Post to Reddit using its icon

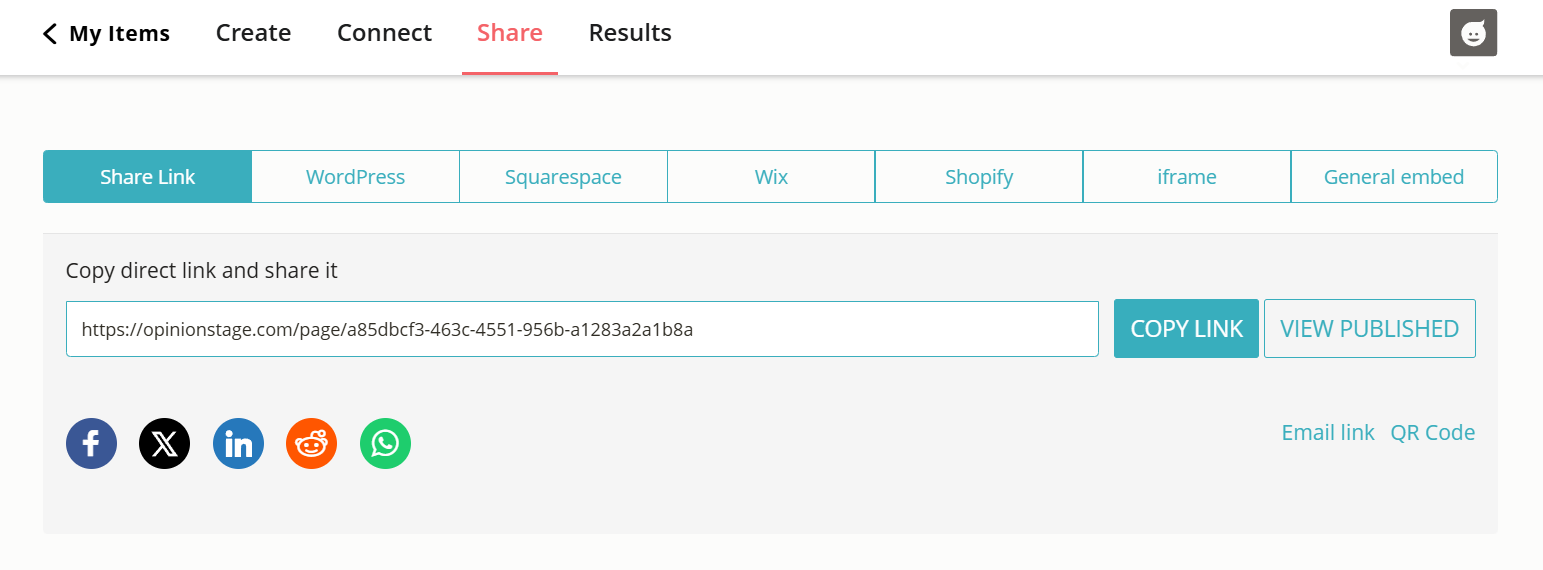[311, 443]
